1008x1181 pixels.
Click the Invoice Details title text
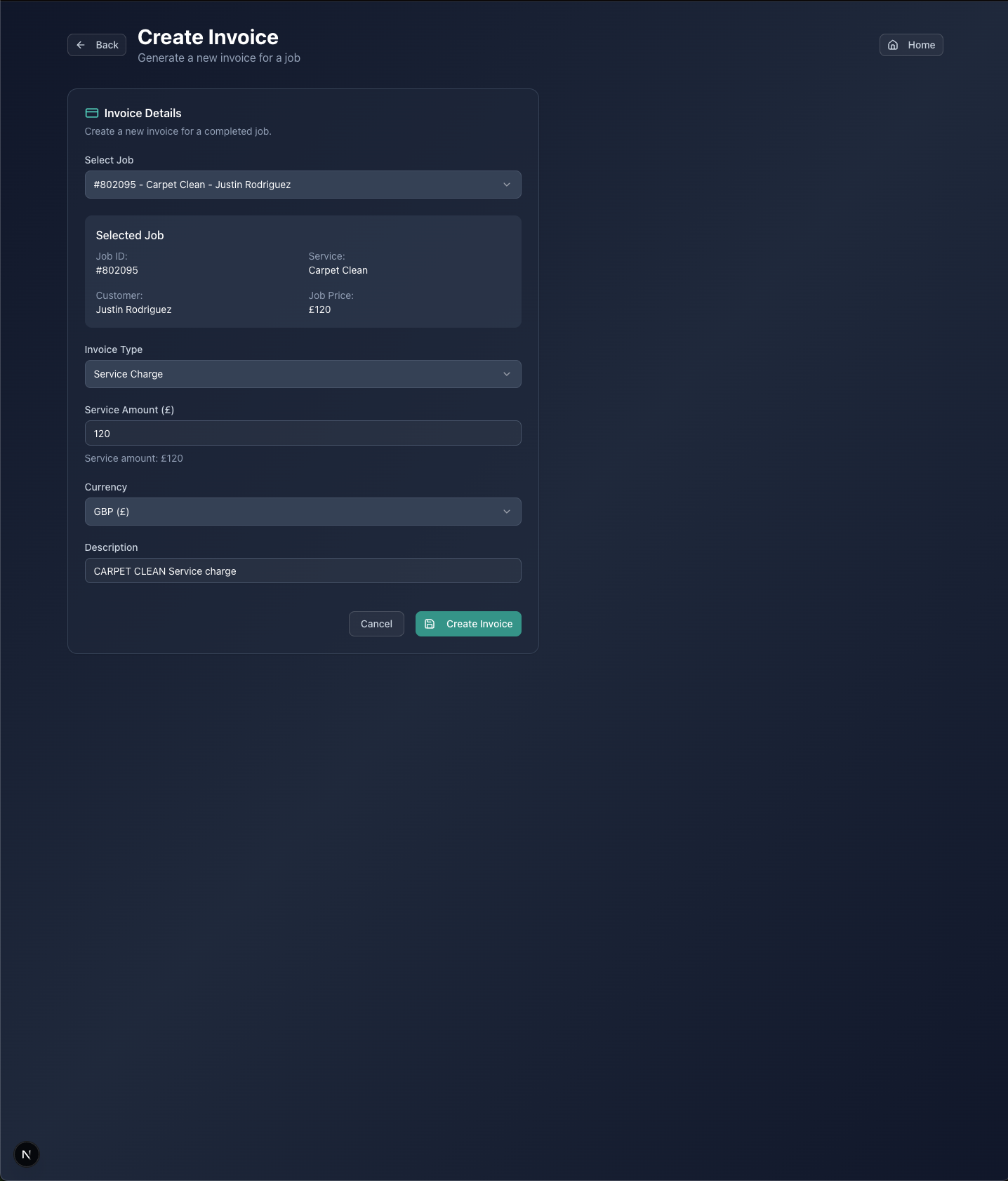click(142, 113)
